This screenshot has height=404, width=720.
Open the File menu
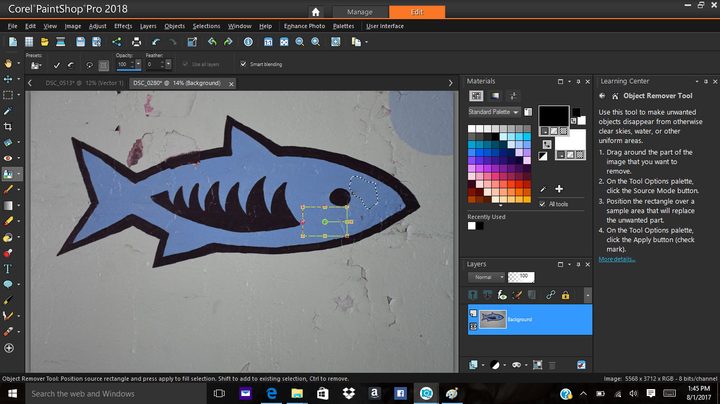point(12,26)
